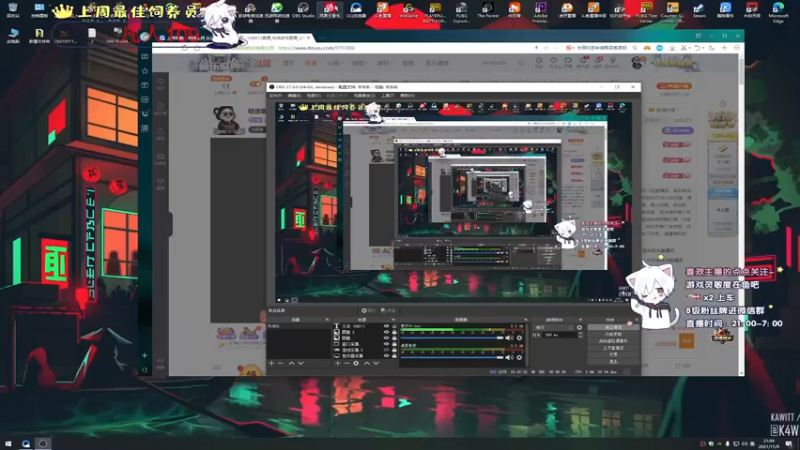Viewport: 800px width, 450px height.
Task: Open OBS Studio desktop shortcut
Action: (x=303, y=10)
